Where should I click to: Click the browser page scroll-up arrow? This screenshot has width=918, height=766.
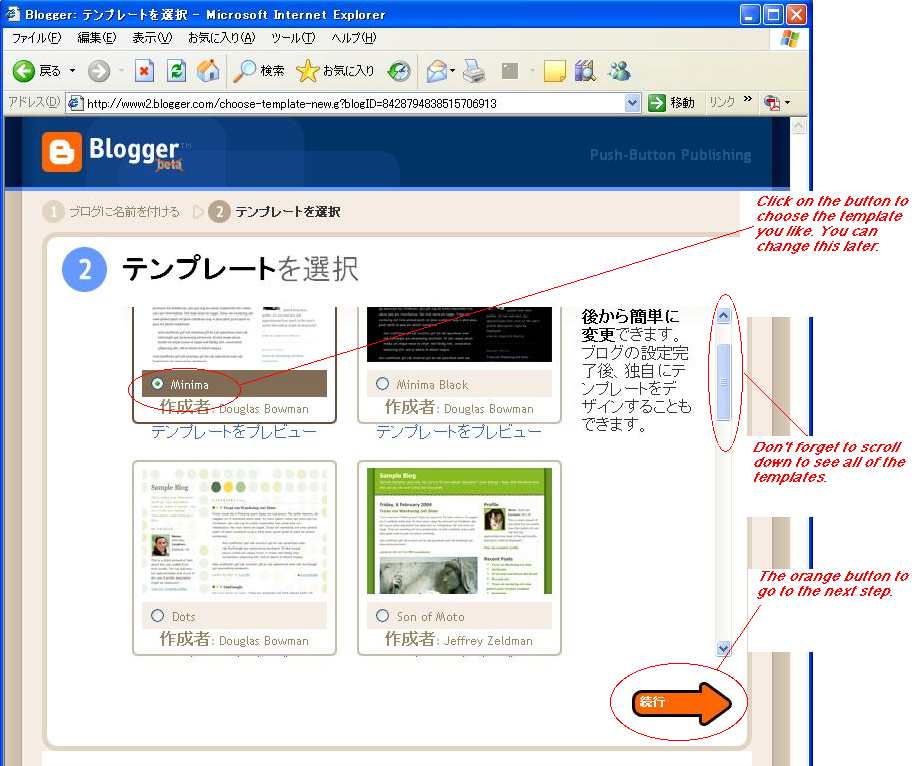click(799, 125)
